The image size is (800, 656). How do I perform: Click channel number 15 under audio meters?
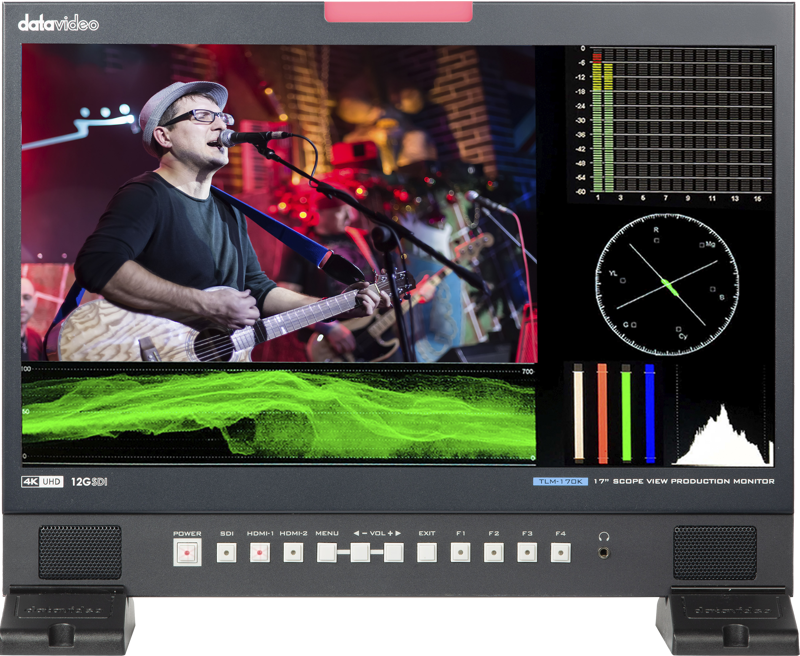(757, 198)
